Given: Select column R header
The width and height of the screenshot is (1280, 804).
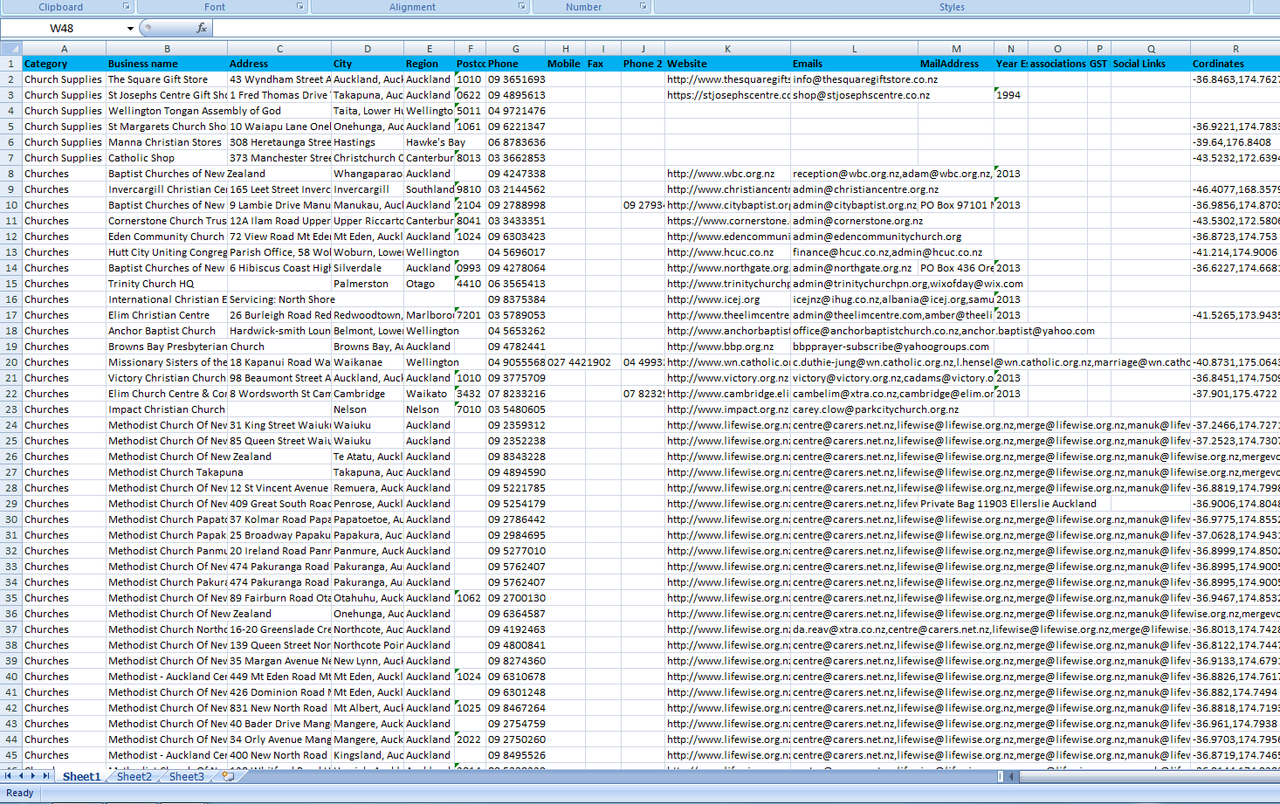Looking at the screenshot, I should click(1236, 48).
